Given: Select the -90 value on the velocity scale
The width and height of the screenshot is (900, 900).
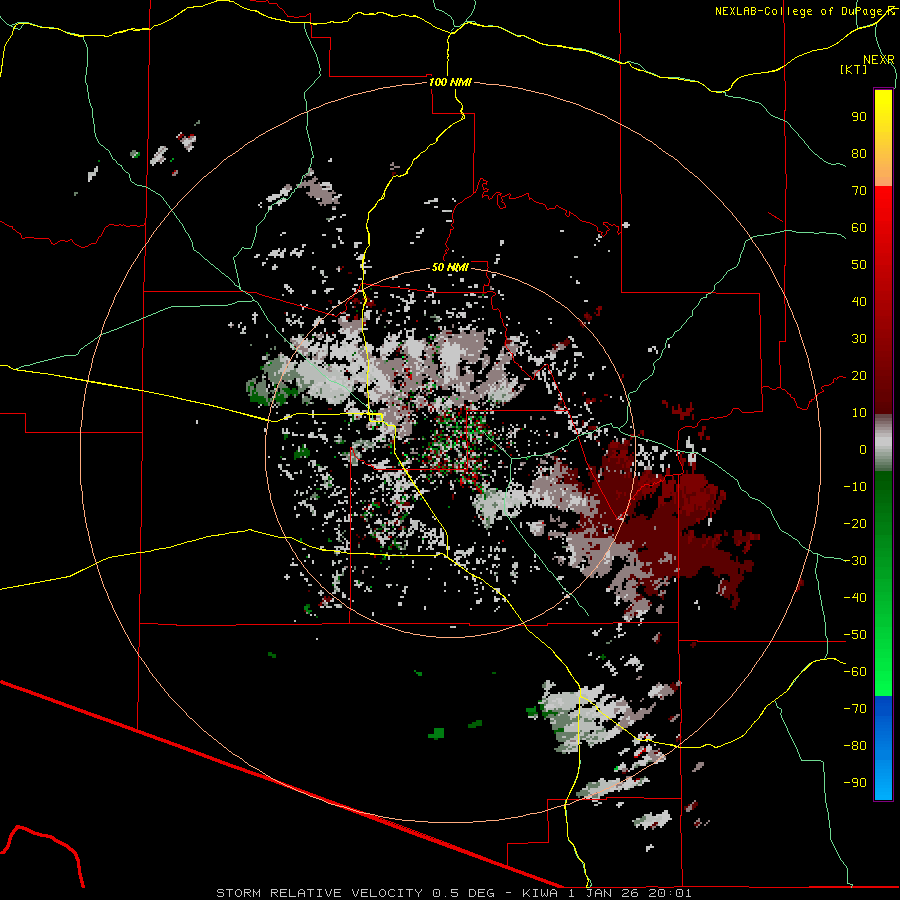Looking at the screenshot, I should [855, 783].
